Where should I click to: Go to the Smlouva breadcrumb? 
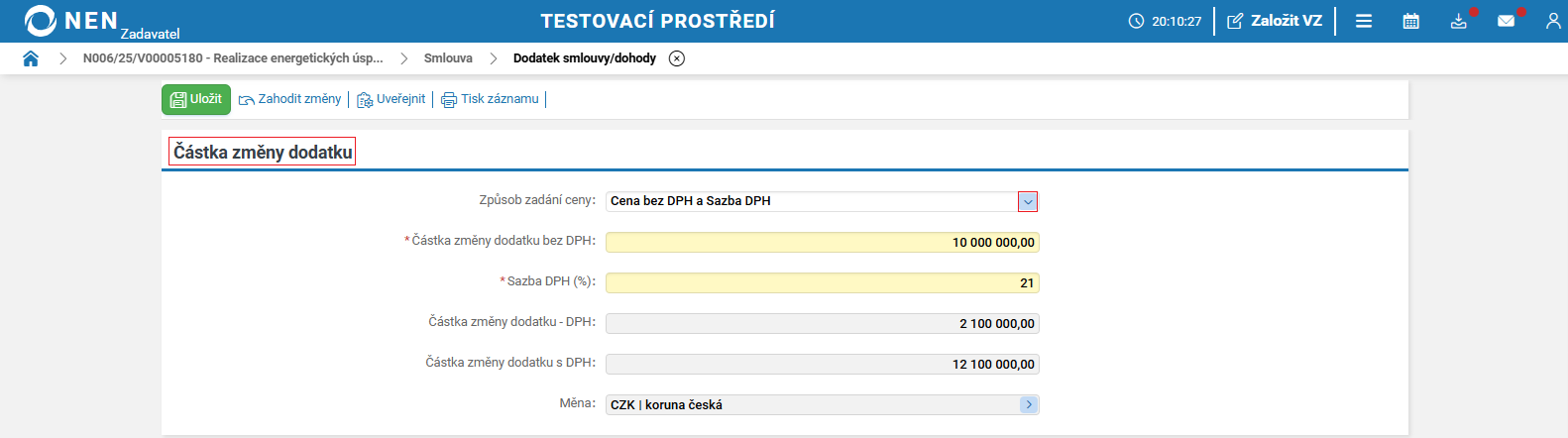click(x=448, y=58)
